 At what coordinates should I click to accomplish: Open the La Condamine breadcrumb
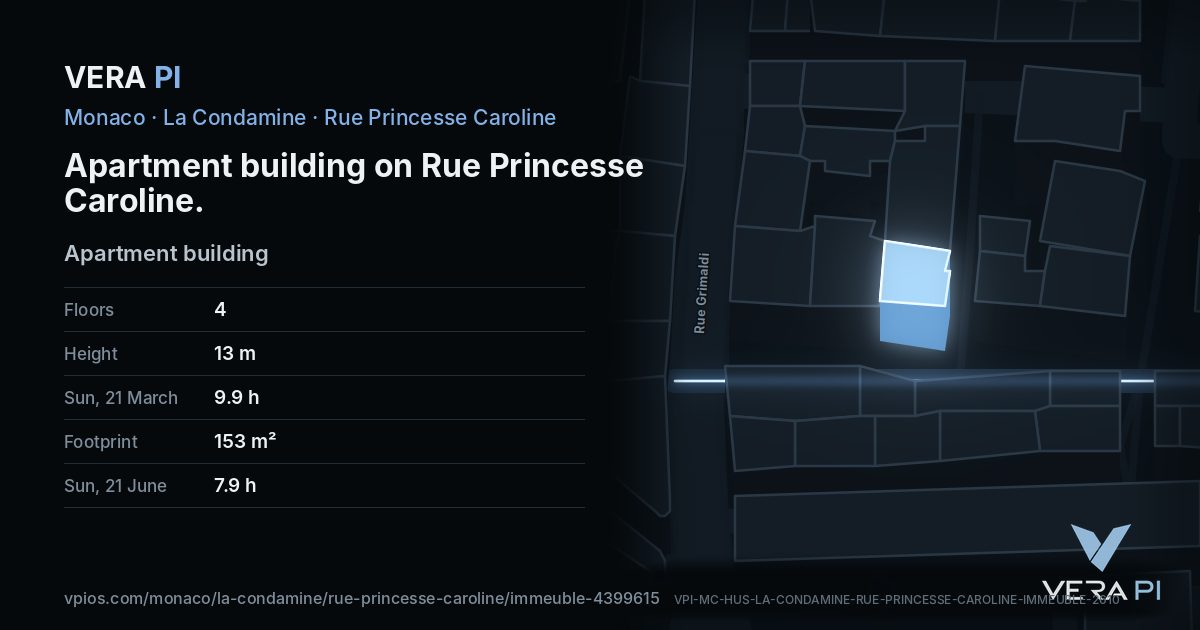[x=234, y=117]
